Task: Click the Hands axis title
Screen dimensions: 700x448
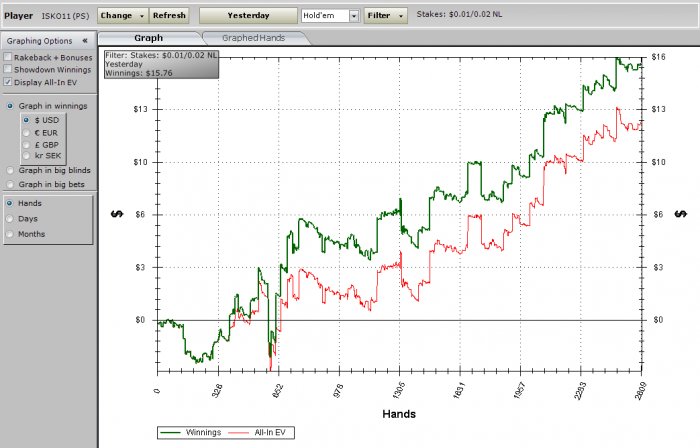Action: pos(399,414)
